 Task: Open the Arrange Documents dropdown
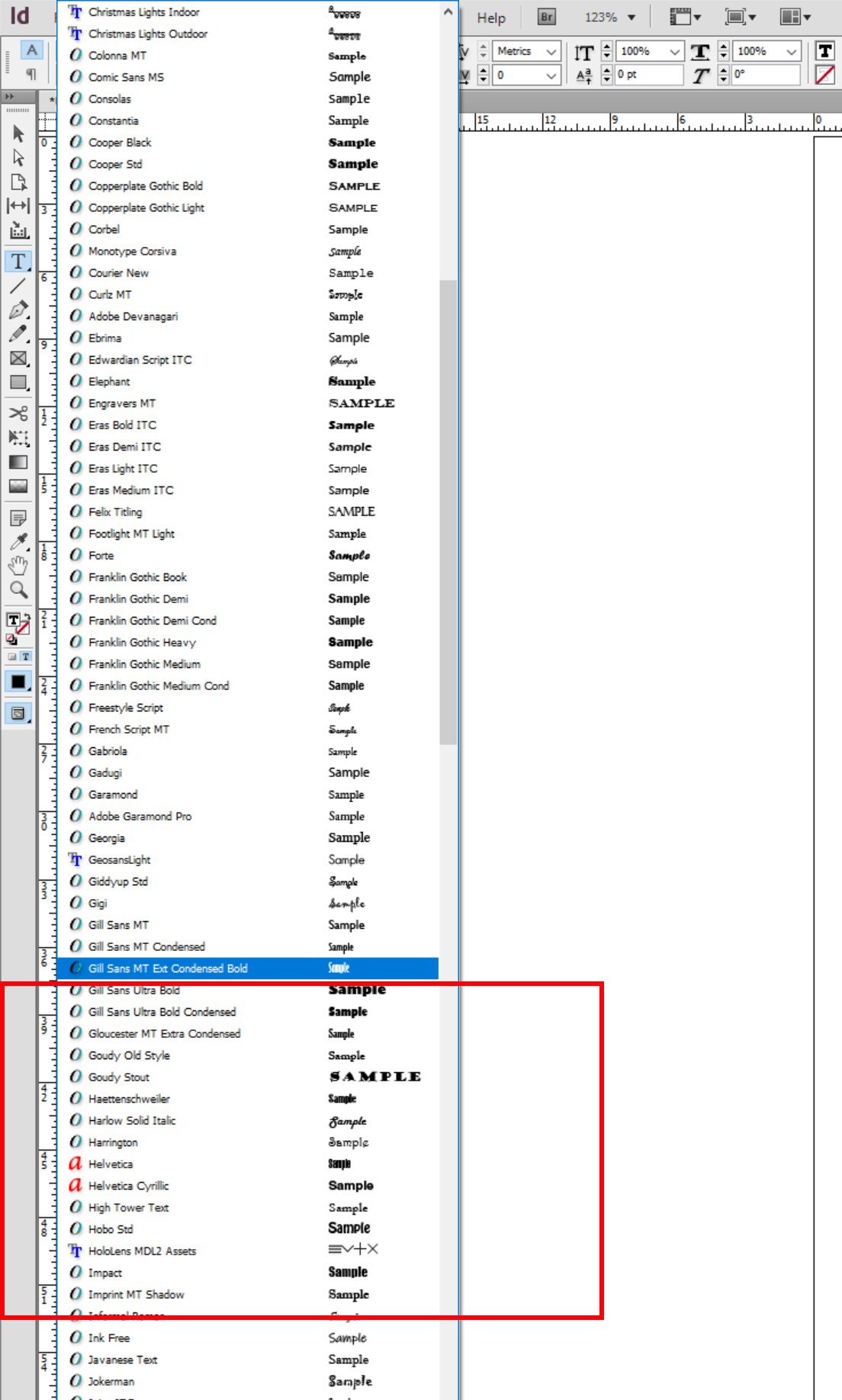(795, 17)
